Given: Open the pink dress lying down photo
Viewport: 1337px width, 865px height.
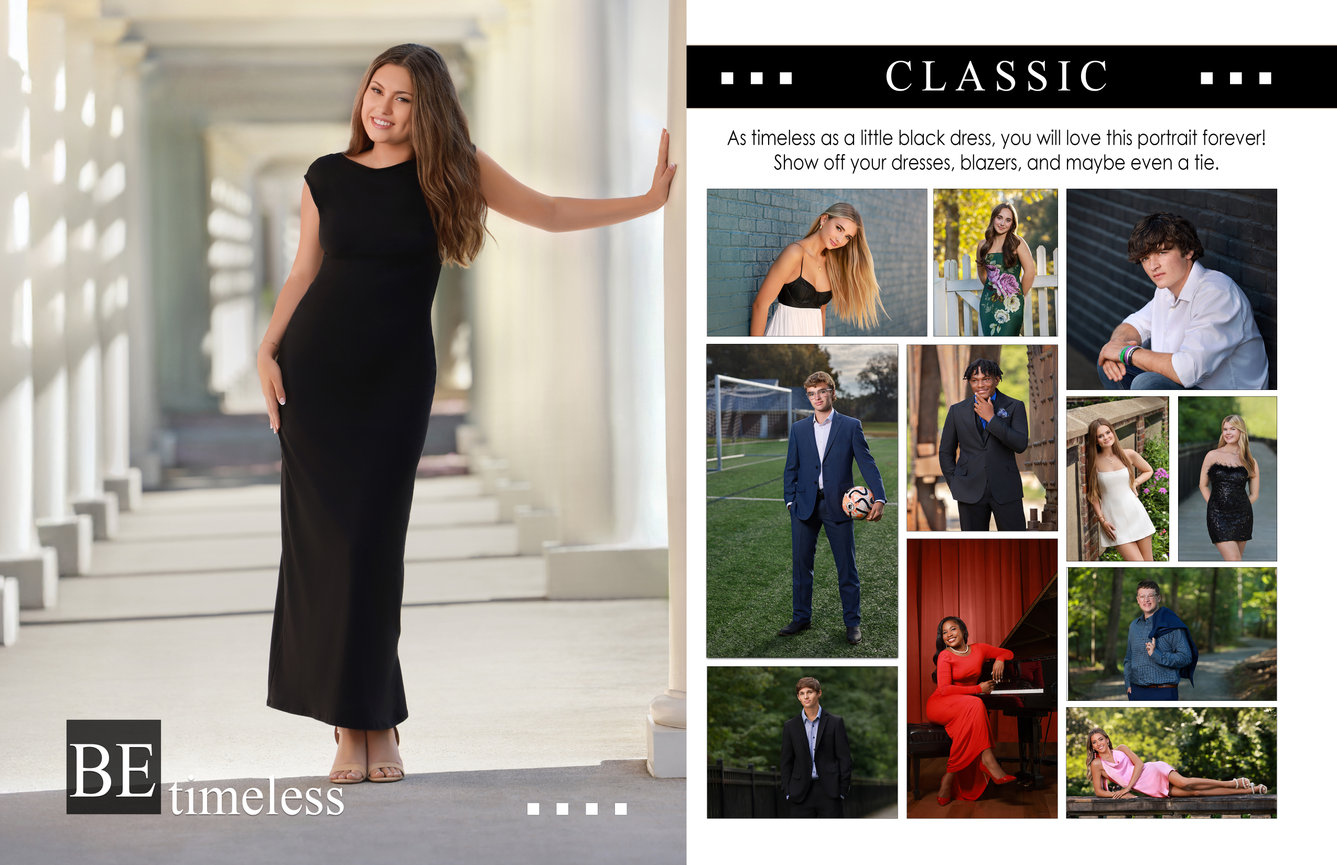Looking at the screenshot, I should point(1171,763).
